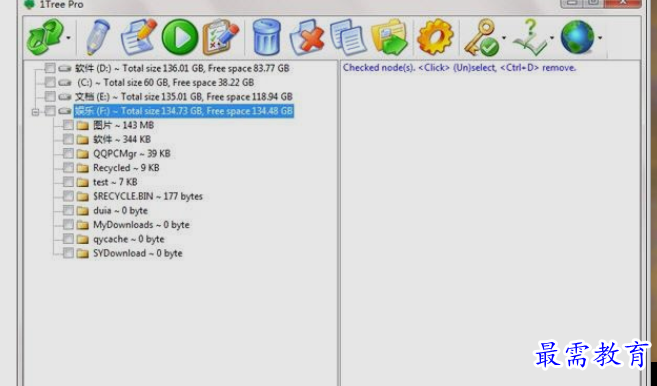
Task: Select the Recycled ~ 9 KB row
Action: pos(126,168)
